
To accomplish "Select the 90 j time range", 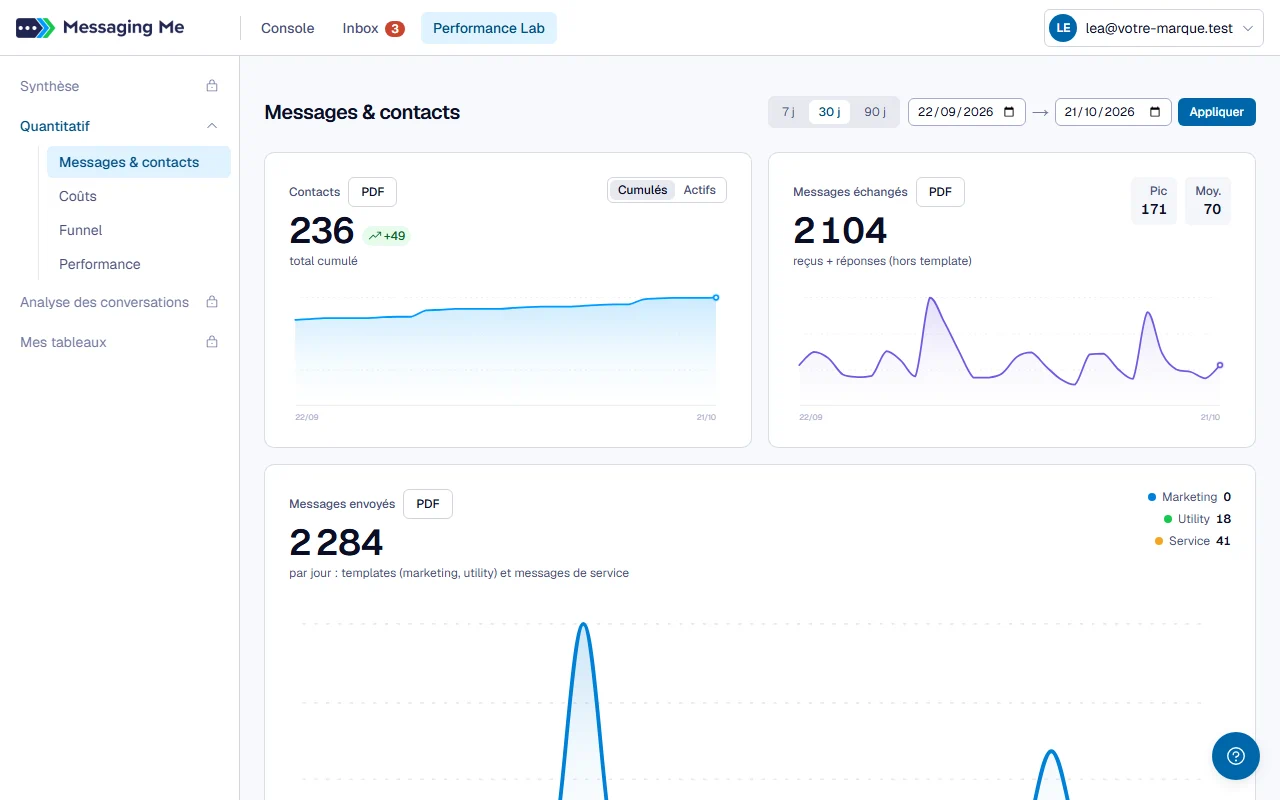I will pos(875,112).
